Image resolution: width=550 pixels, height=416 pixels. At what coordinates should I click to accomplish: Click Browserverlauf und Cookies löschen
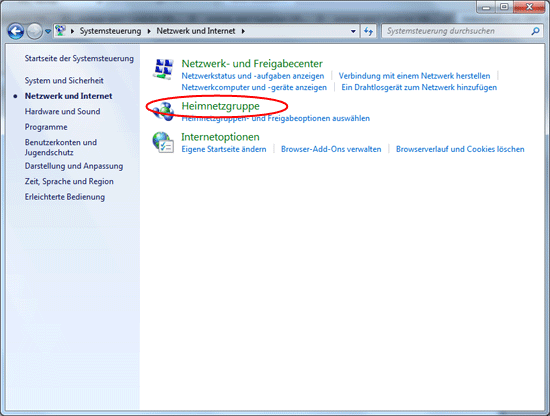point(460,149)
